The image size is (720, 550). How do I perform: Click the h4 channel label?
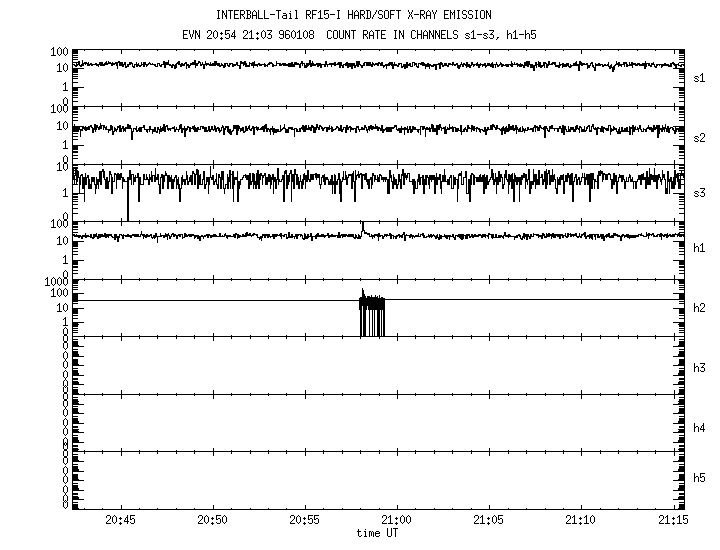coord(700,427)
